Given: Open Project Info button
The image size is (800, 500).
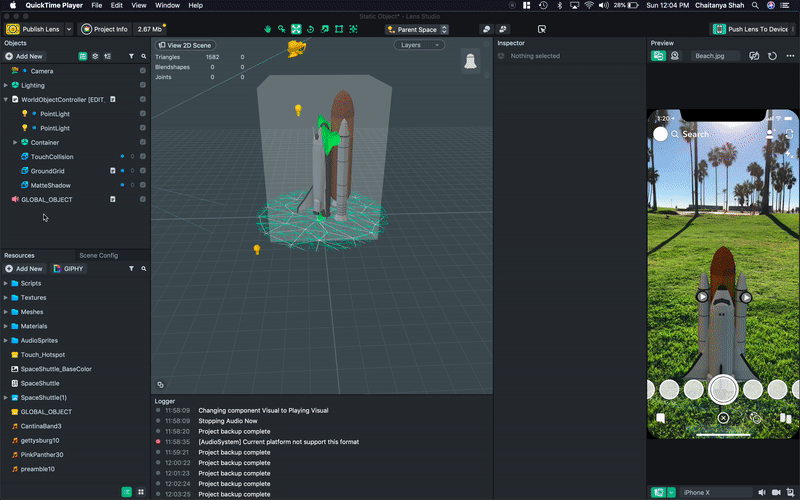Looking at the screenshot, I should point(105,29).
